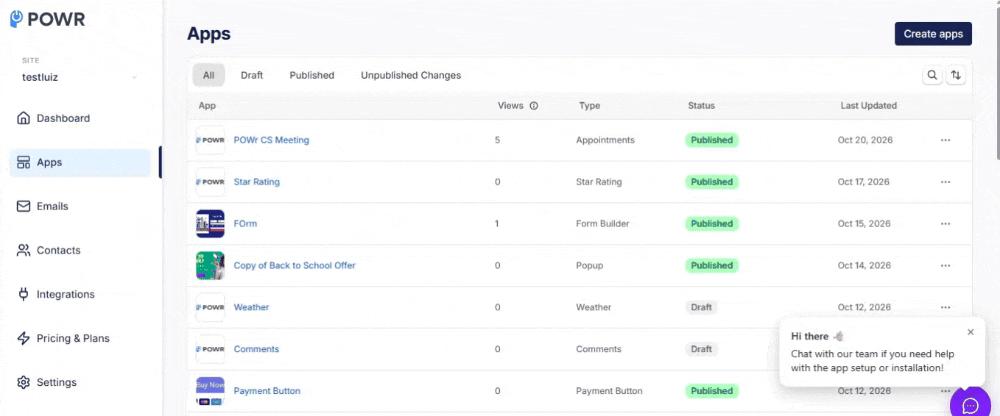Click the POWR logo
This screenshot has width=1000, height=416.
coord(47,19)
